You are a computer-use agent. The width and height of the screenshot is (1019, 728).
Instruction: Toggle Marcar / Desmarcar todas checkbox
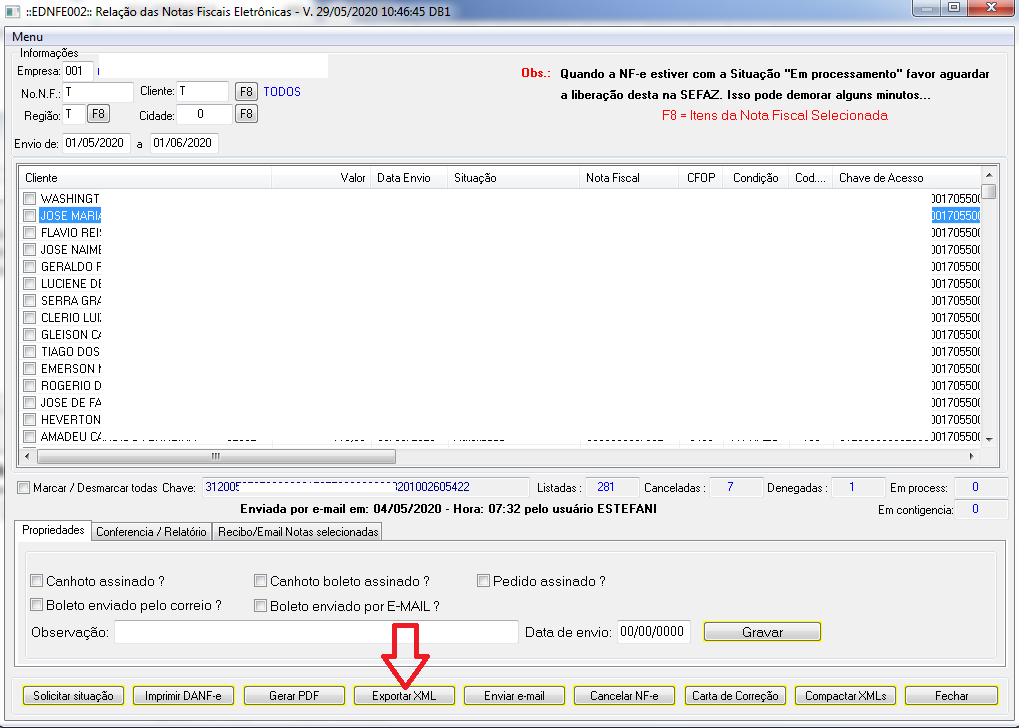click(x=24, y=488)
